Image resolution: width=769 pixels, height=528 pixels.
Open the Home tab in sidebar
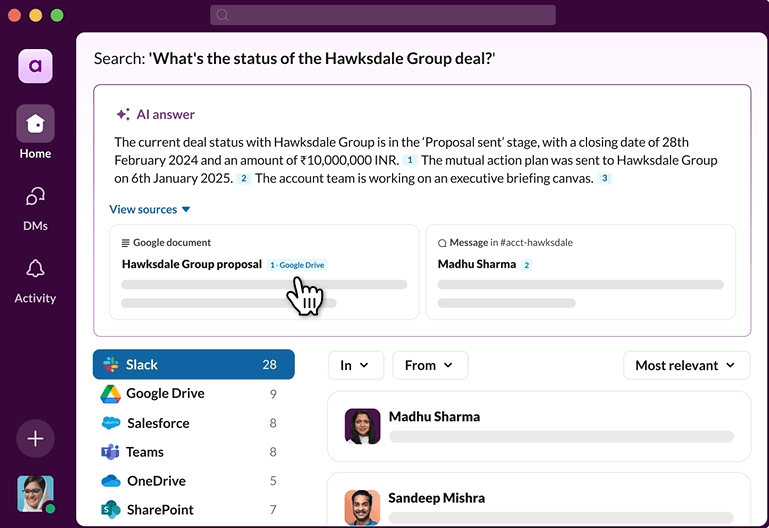pyautogui.click(x=35, y=132)
